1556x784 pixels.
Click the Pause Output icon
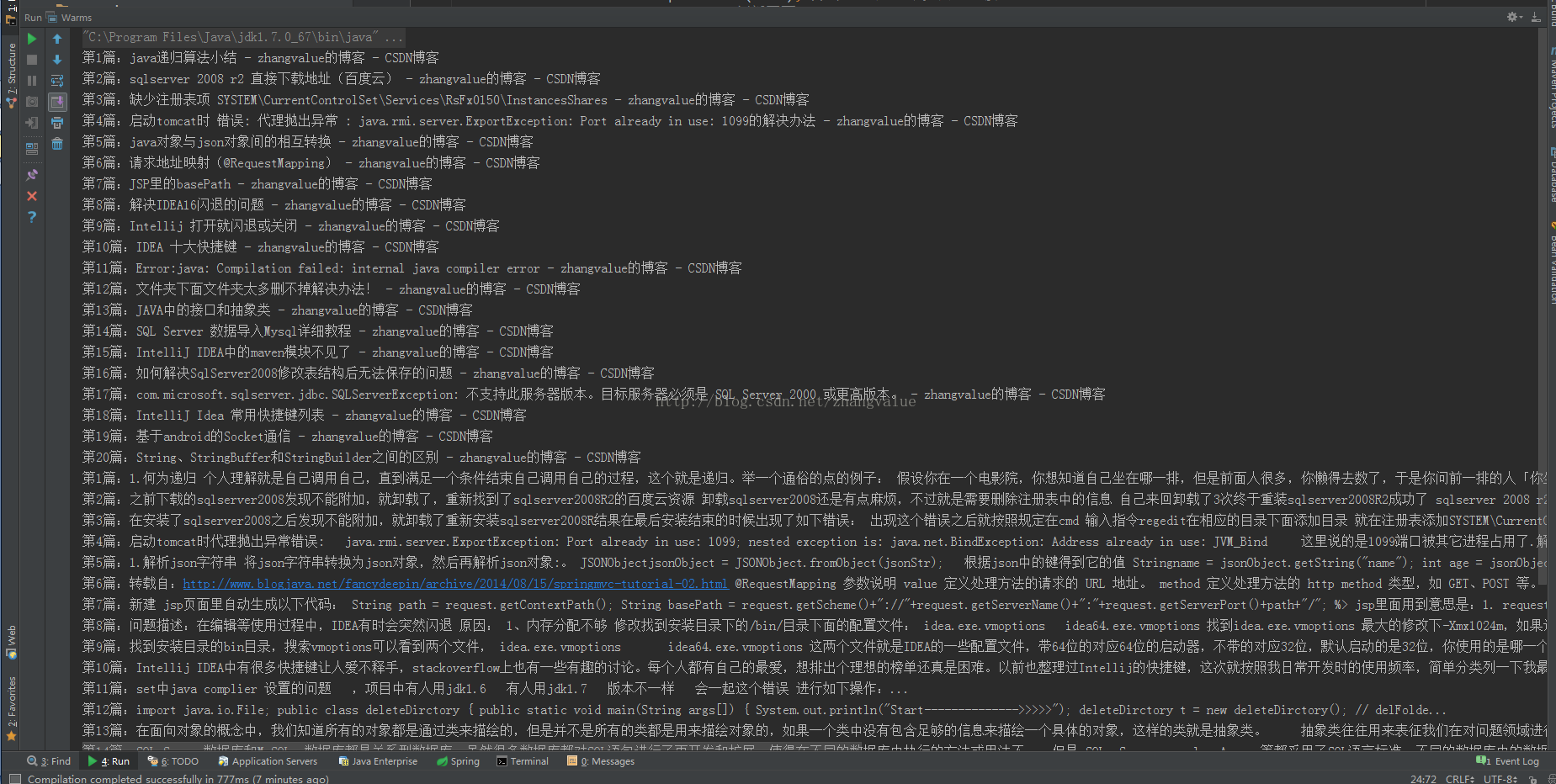32,81
